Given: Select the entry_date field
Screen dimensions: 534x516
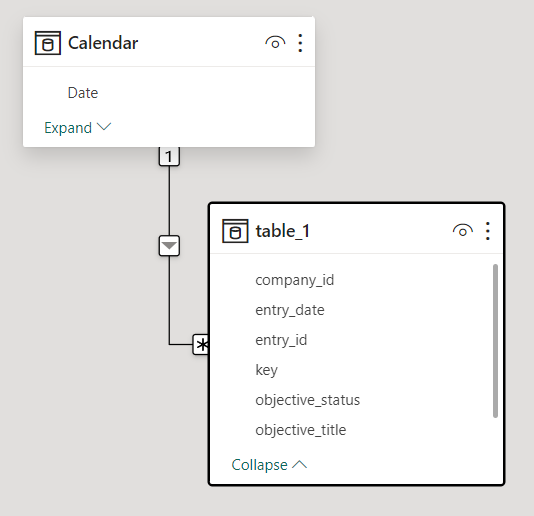Looking at the screenshot, I should point(290,310).
